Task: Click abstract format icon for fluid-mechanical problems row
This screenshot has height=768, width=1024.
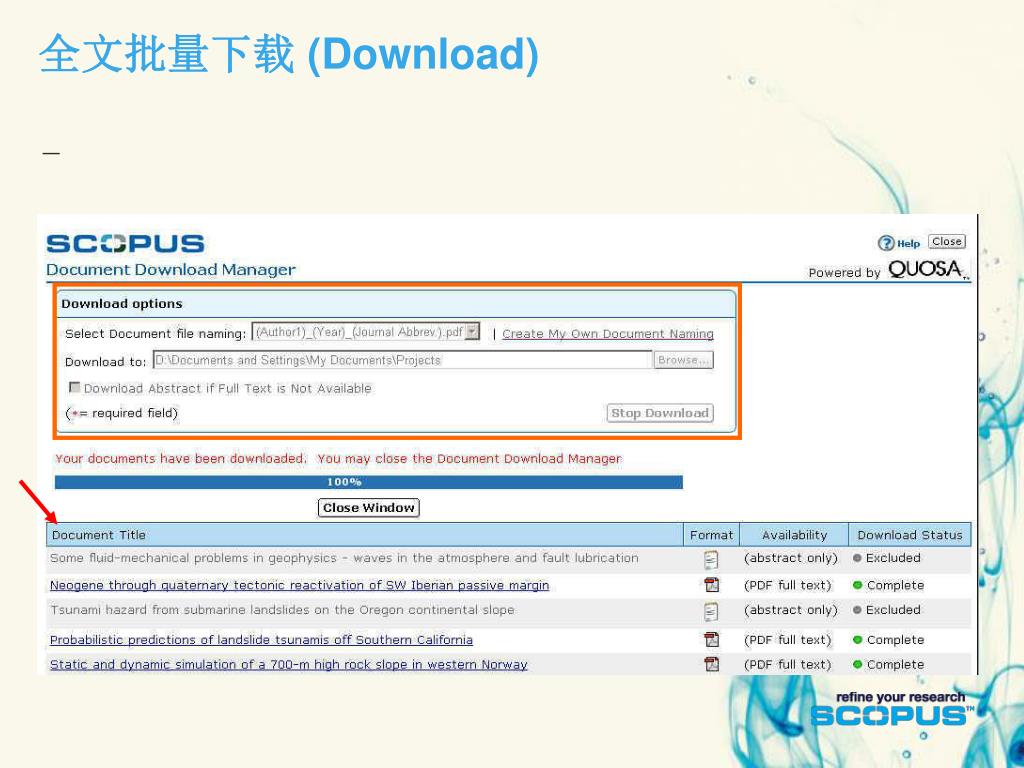Action: [711, 559]
